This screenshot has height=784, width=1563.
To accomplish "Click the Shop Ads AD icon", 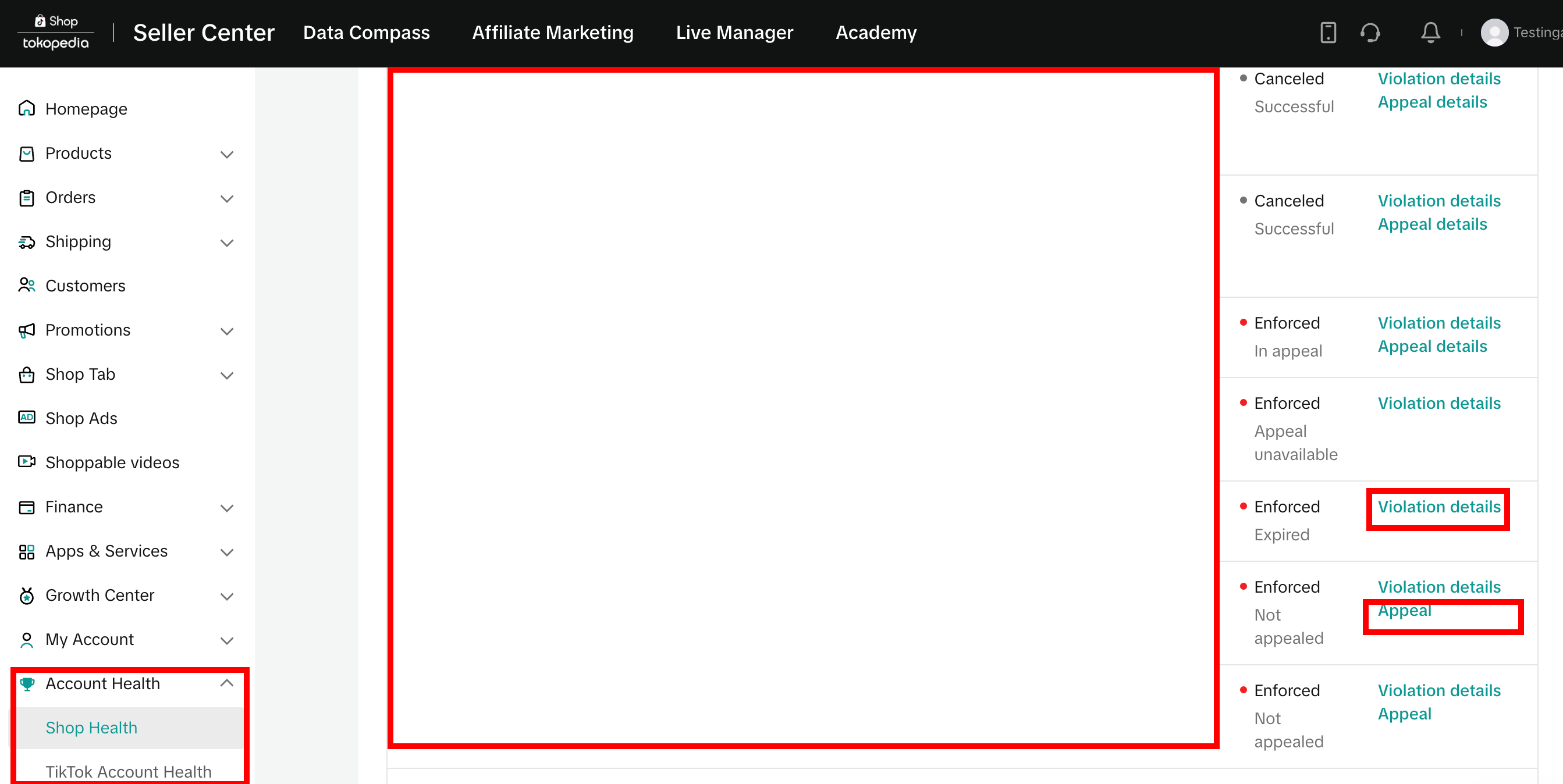I will 27,417.
